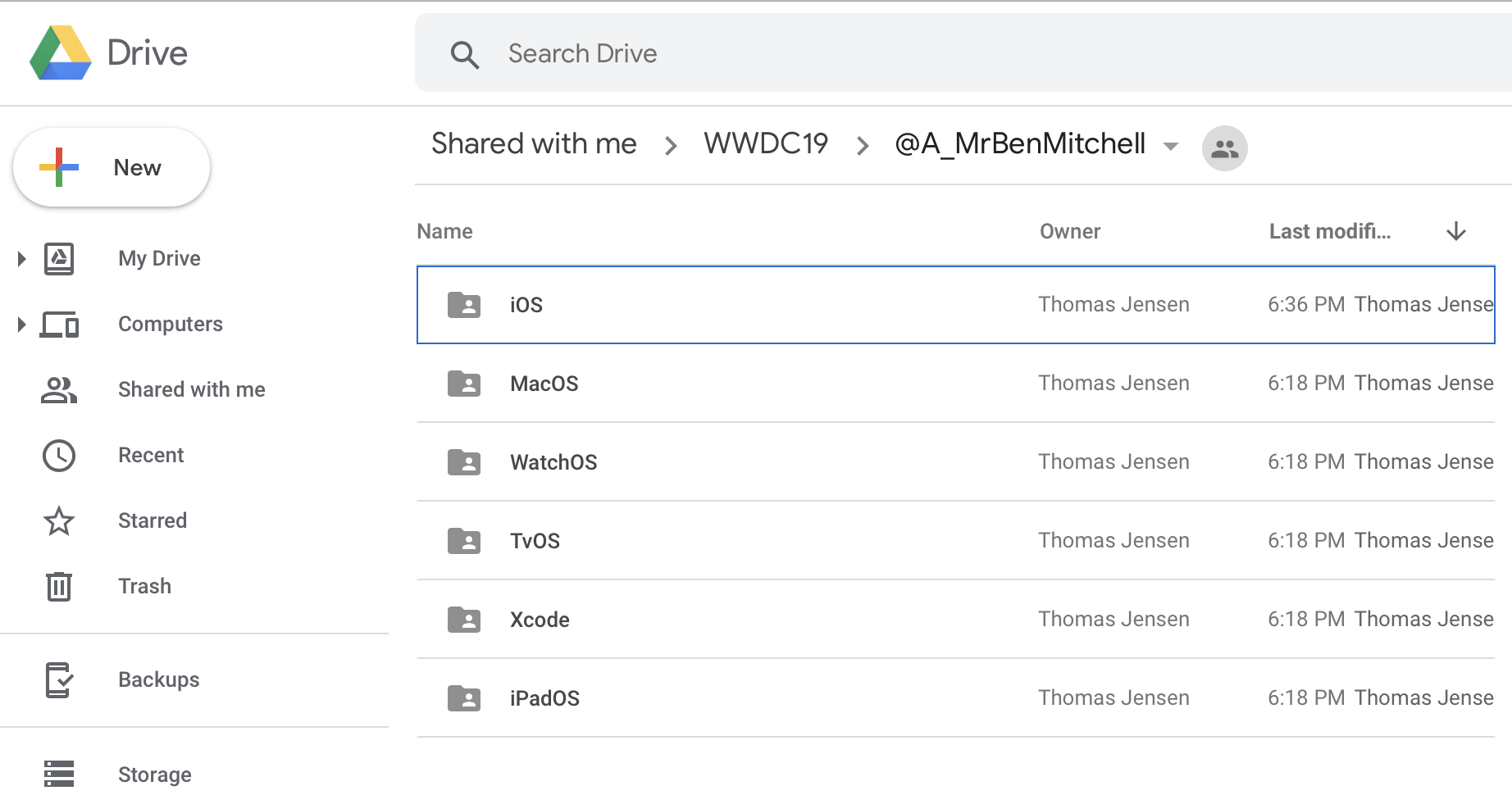
Task: Go to Shared with me breadcrumb
Action: [x=534, y=143]
